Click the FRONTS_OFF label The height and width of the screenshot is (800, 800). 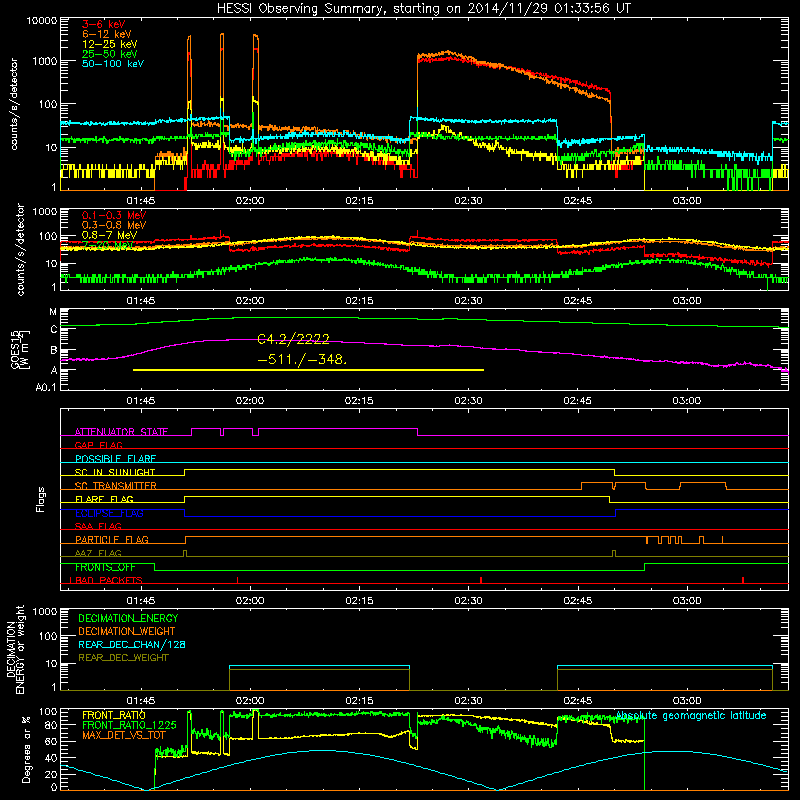(x=105, y=567)
